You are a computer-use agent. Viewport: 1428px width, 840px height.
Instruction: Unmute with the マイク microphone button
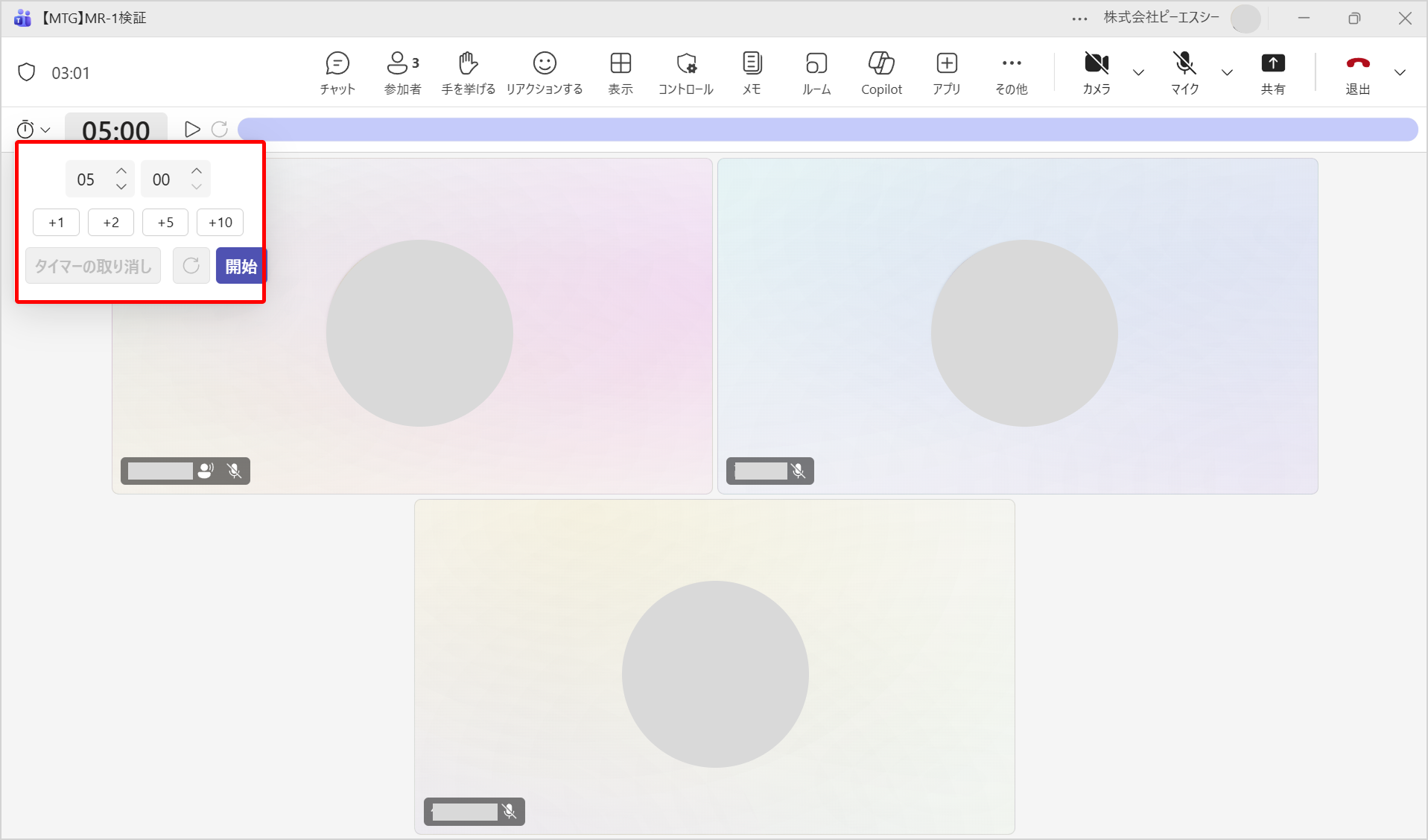pos(1184,72)
